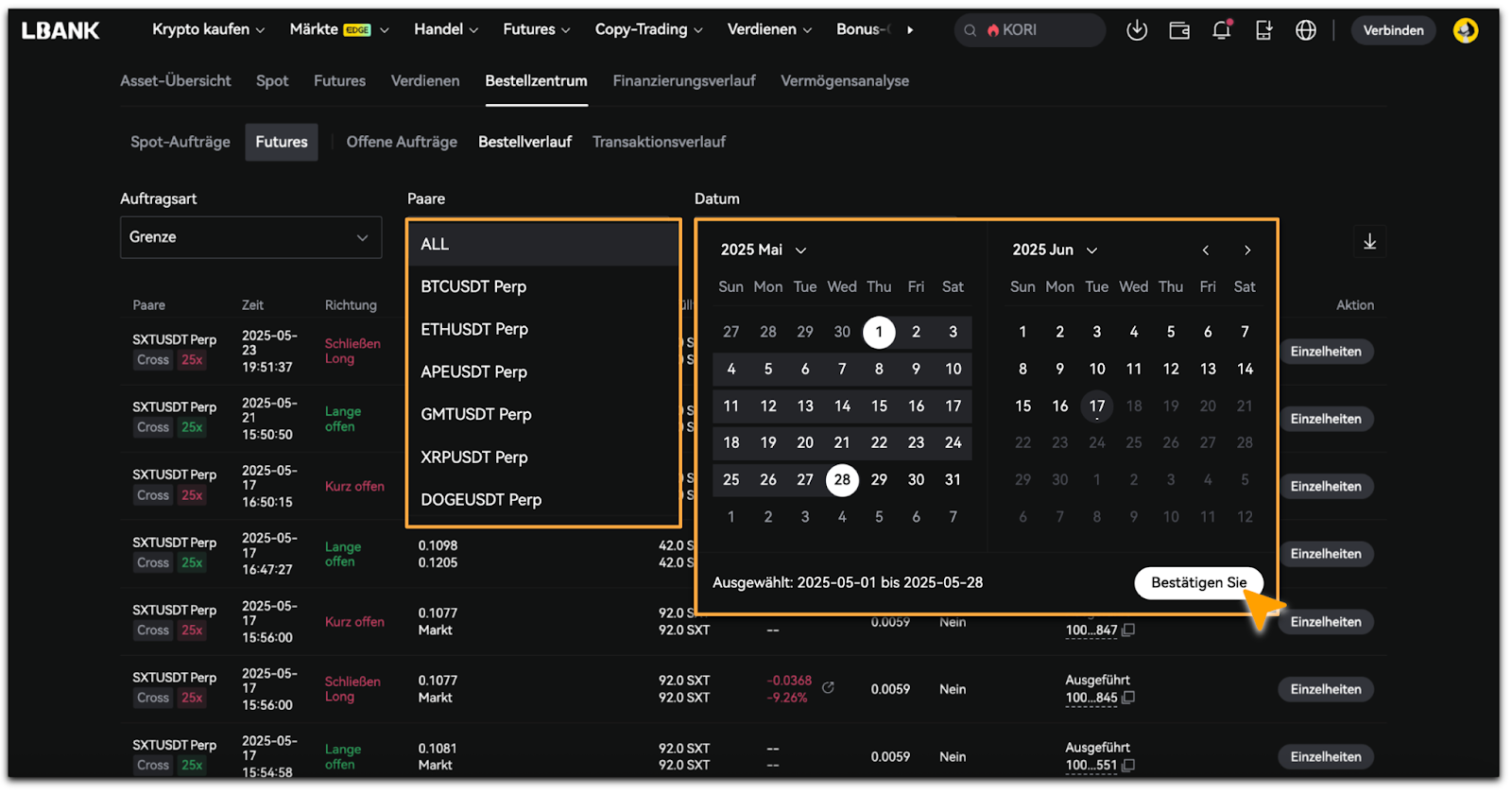Expand the Auftragsart Grenze dropdown

click(250, 237)
